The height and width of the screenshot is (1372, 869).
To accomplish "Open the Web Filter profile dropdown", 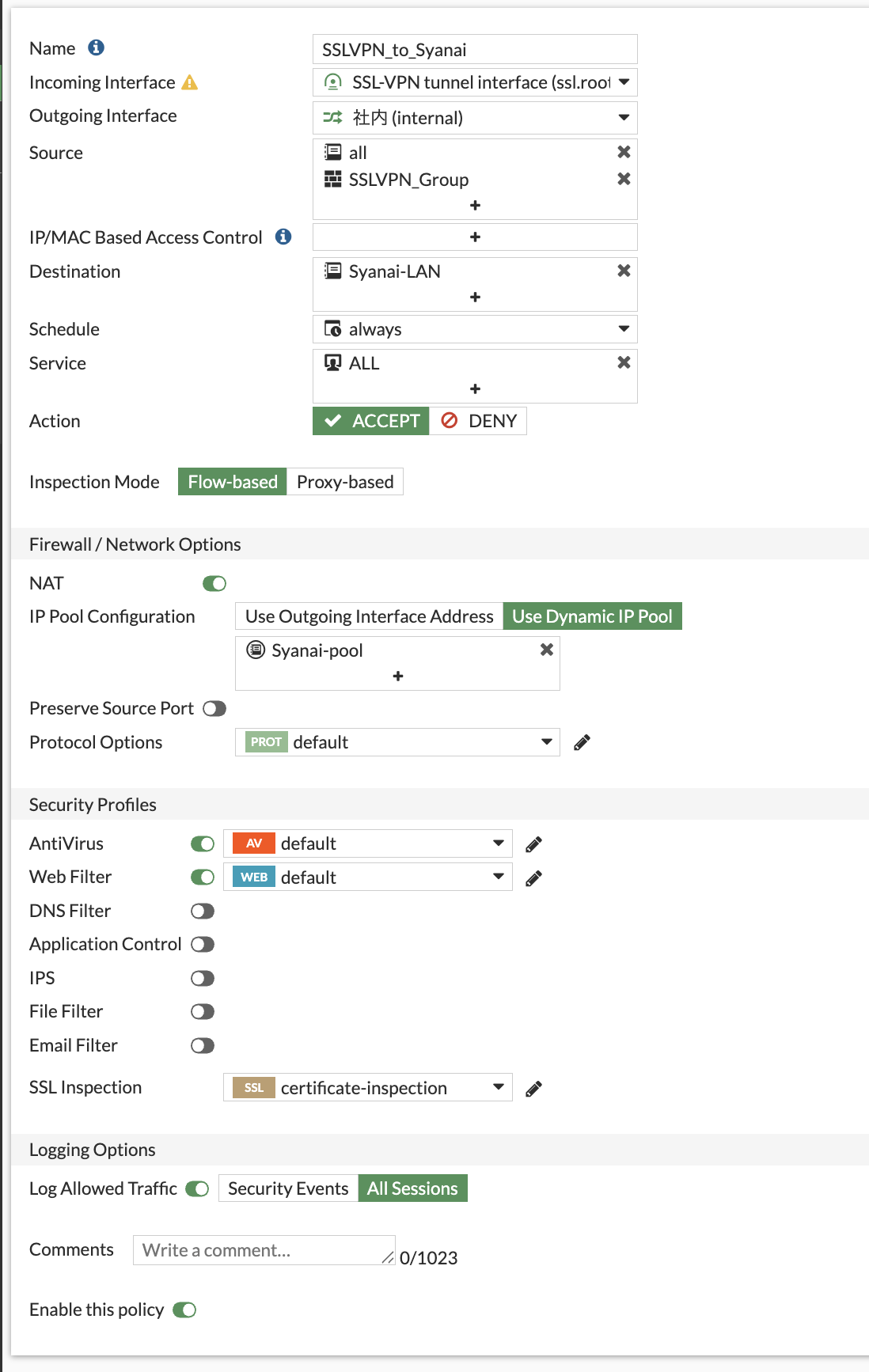I will point(368,877).
